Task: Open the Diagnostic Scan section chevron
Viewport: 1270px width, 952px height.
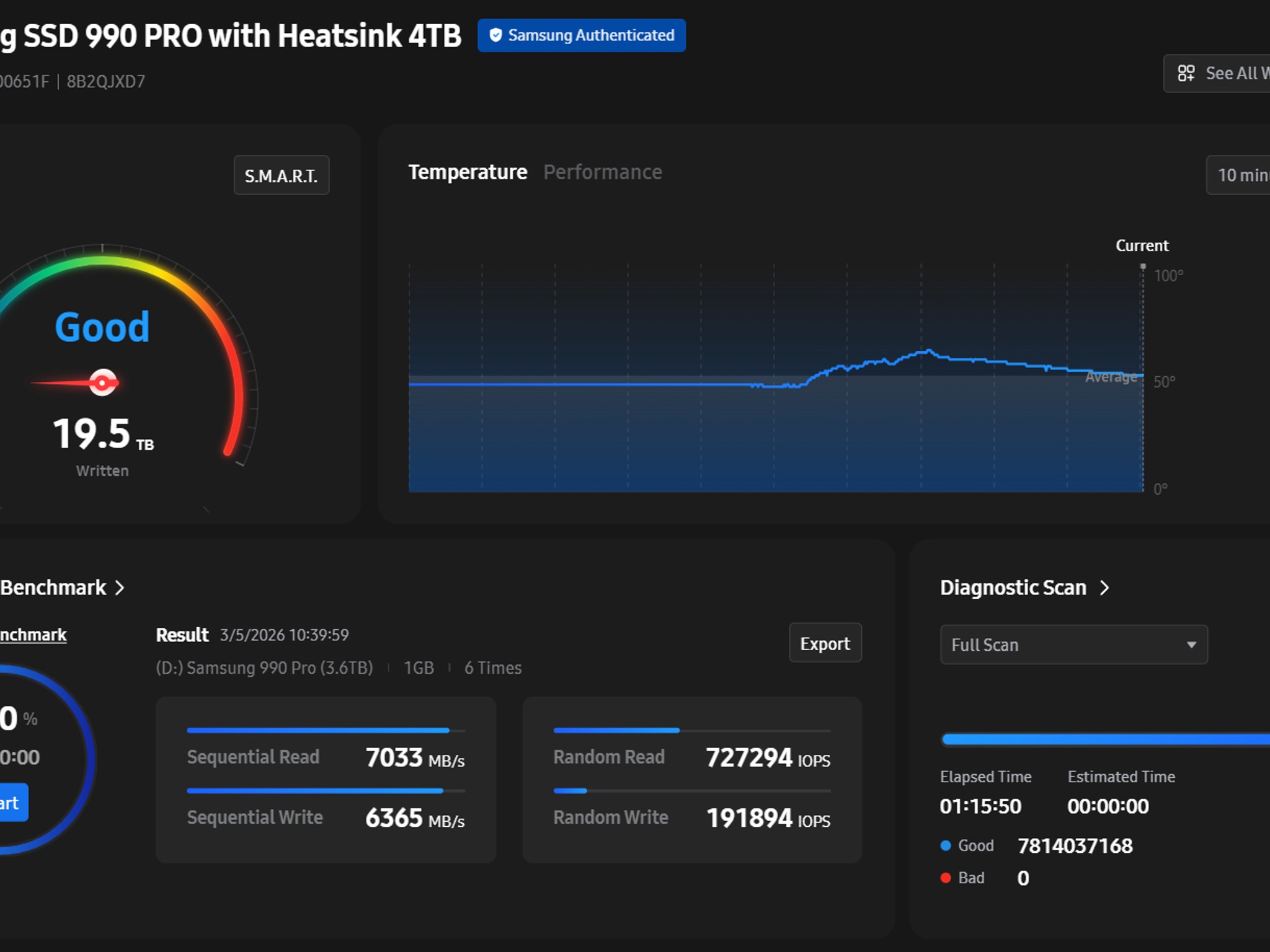Action: tap(1104, 588)
